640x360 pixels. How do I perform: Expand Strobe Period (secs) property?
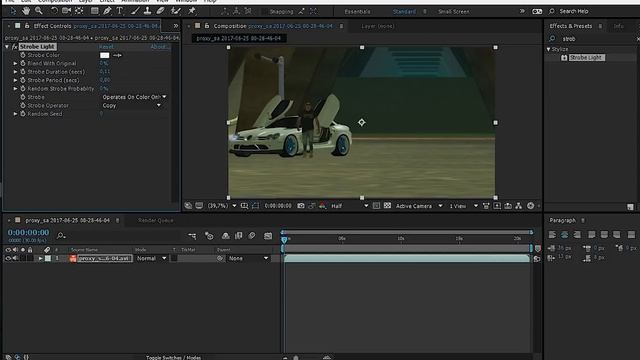pyautogui.click(x=16, y=80)
